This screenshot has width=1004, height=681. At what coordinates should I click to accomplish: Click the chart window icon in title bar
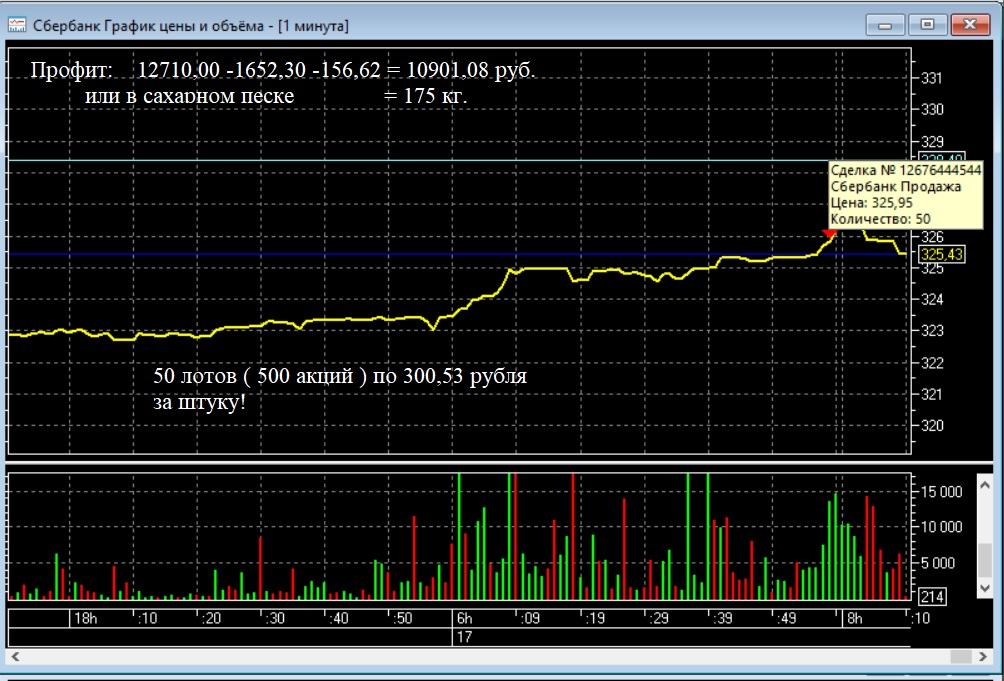pos(17,26)
